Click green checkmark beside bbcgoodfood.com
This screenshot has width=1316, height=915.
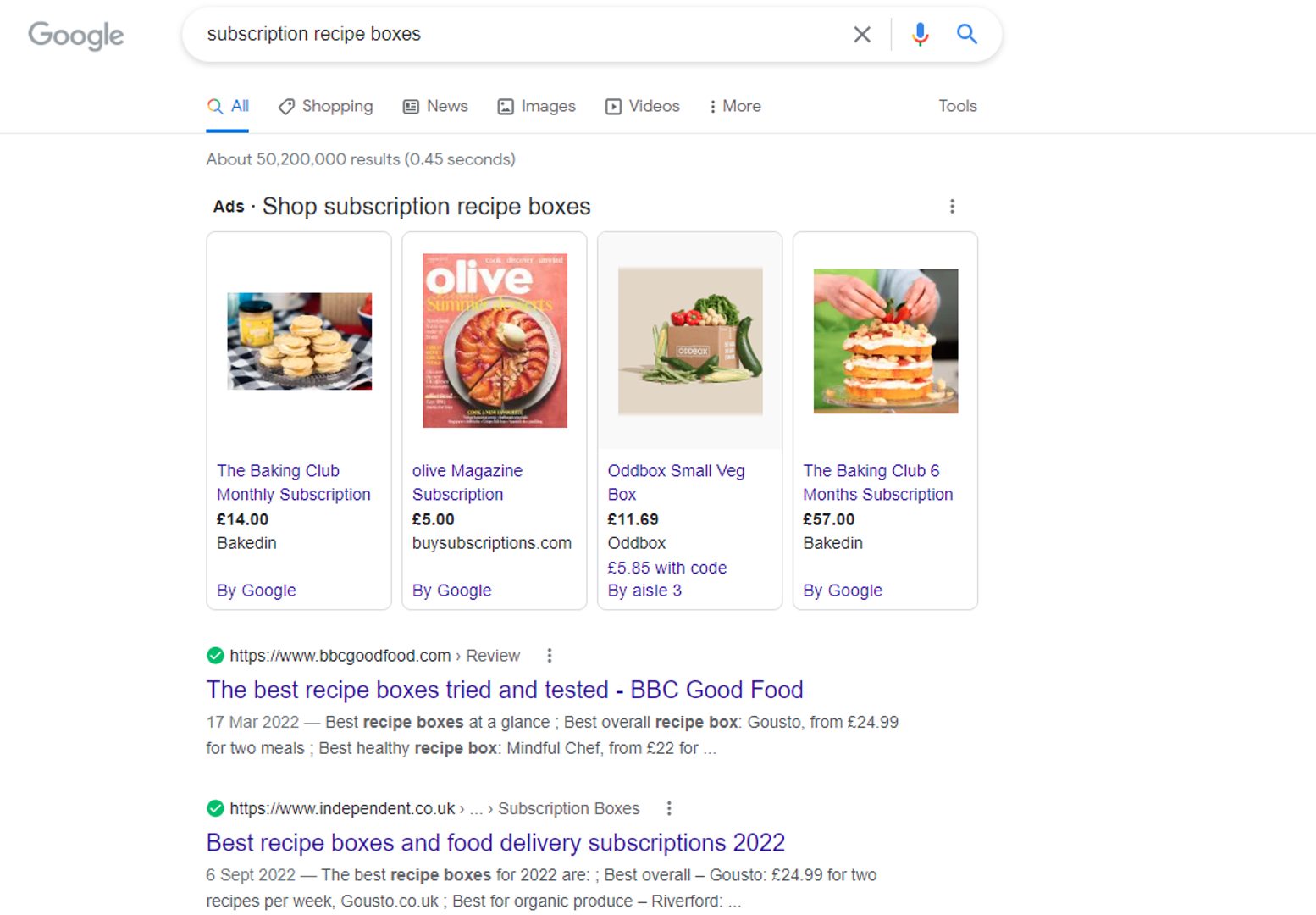(215, 655)
